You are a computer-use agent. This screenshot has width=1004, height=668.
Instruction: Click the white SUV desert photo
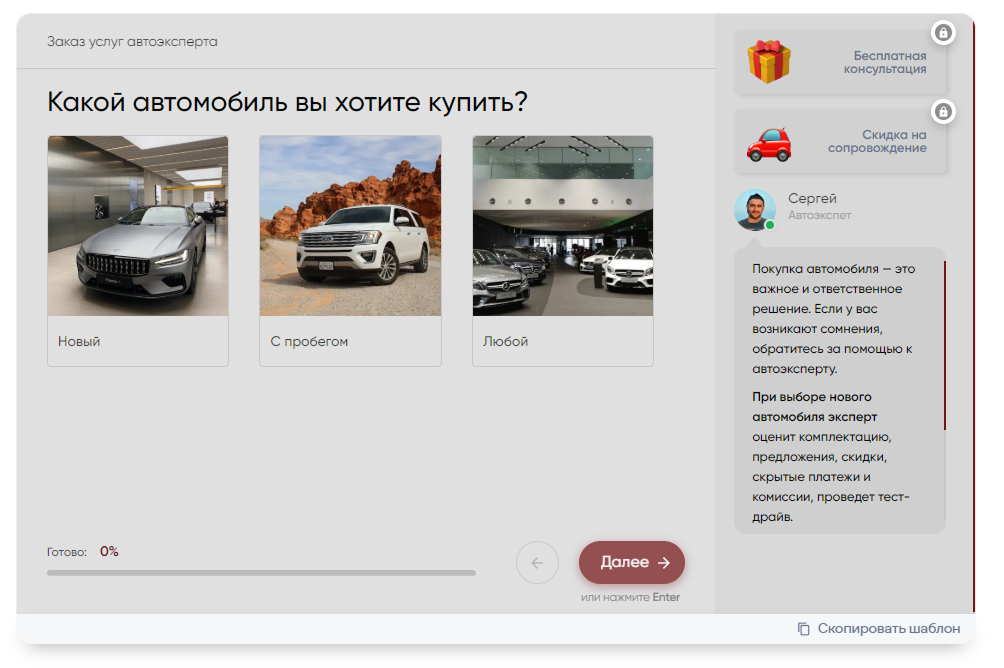click(x=350, y=226)
